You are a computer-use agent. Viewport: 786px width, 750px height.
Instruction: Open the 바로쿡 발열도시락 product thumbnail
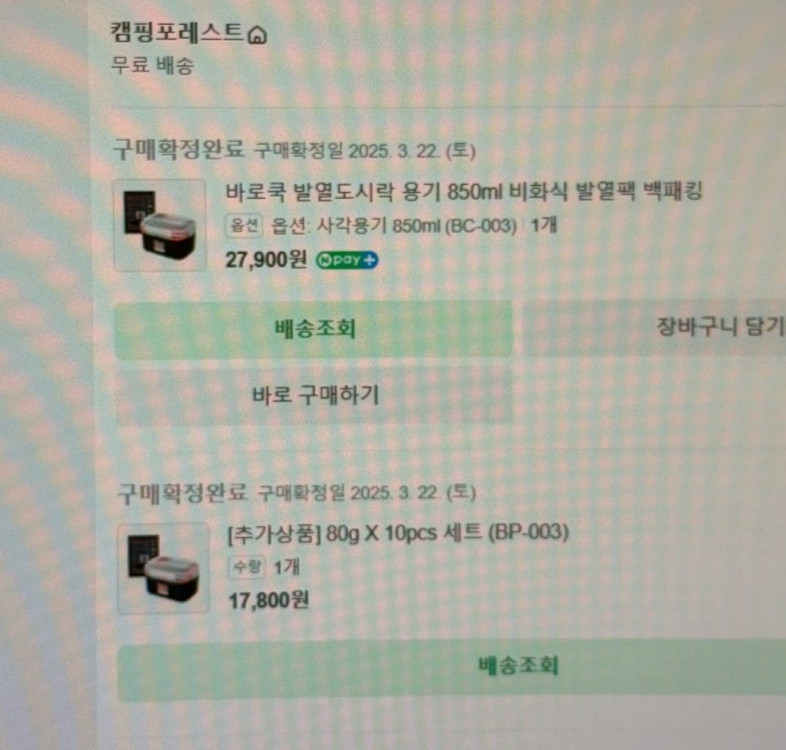pyautogui.click(x=160, y=226)
